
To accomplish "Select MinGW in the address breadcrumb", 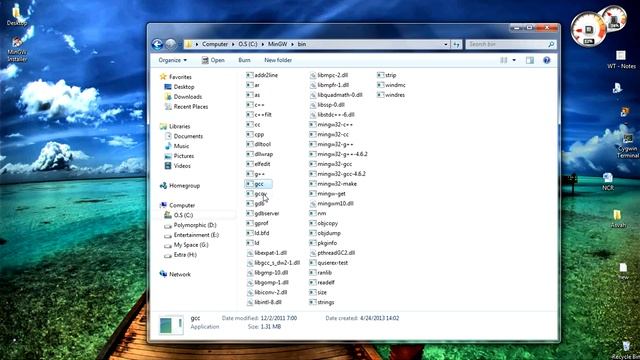I will point(278,44).
